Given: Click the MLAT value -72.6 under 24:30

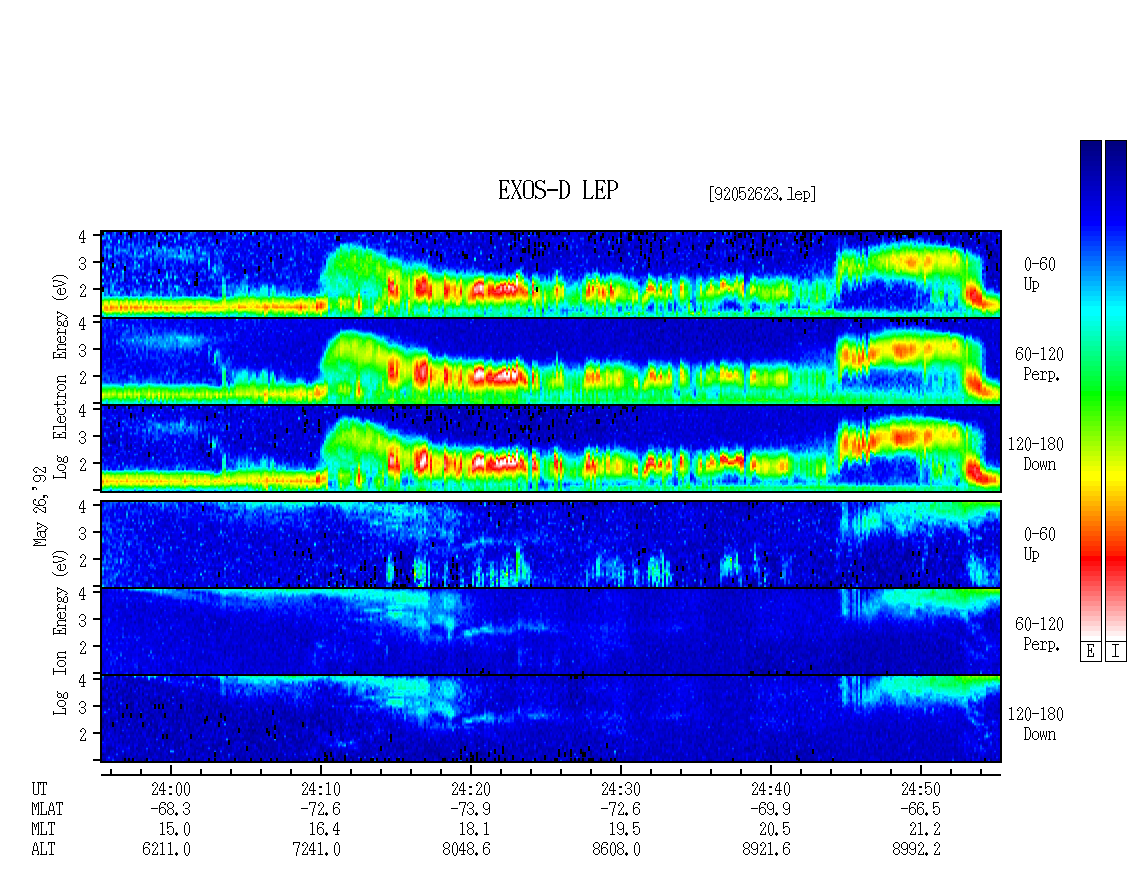Looking at the screenshot, I should 620,809.
